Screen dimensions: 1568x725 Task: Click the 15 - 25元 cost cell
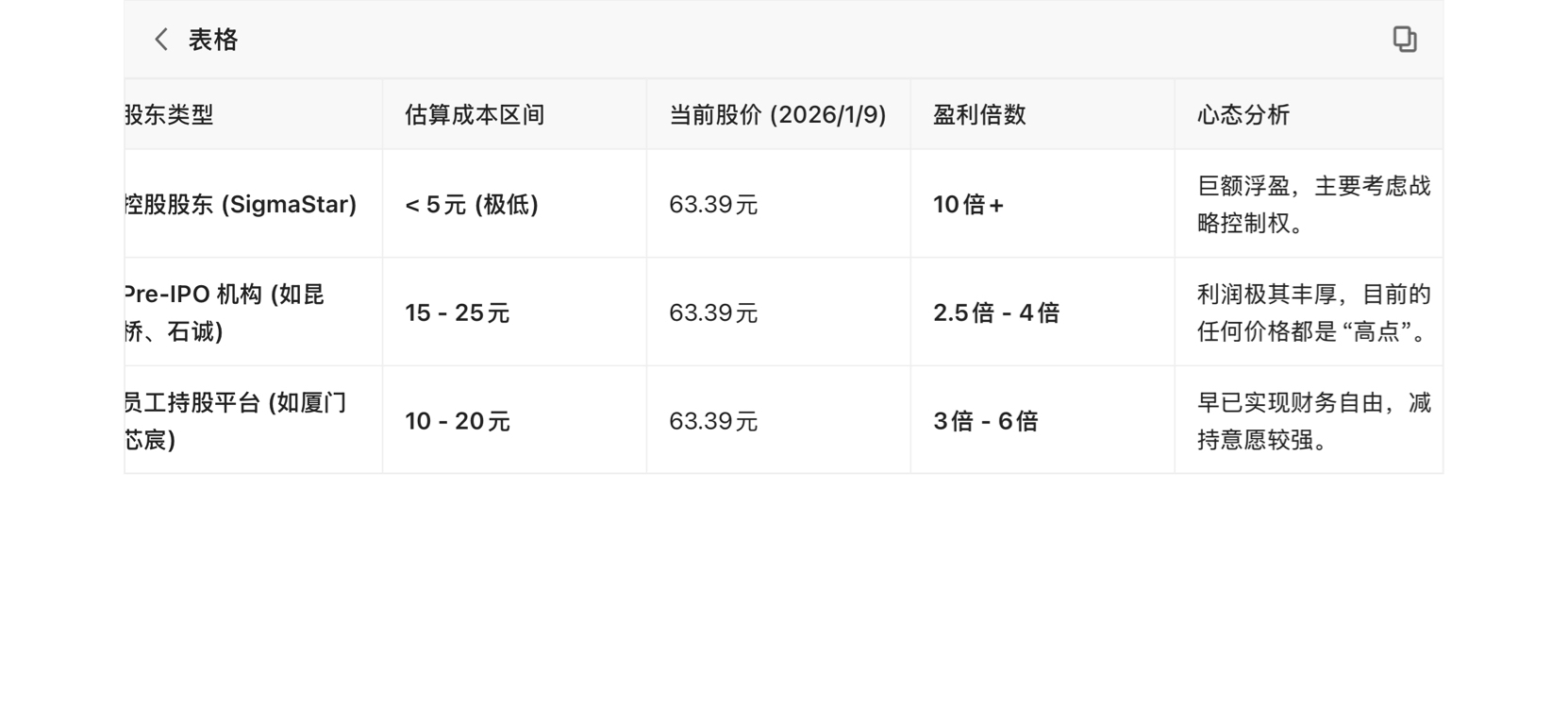tap(458, 312)
